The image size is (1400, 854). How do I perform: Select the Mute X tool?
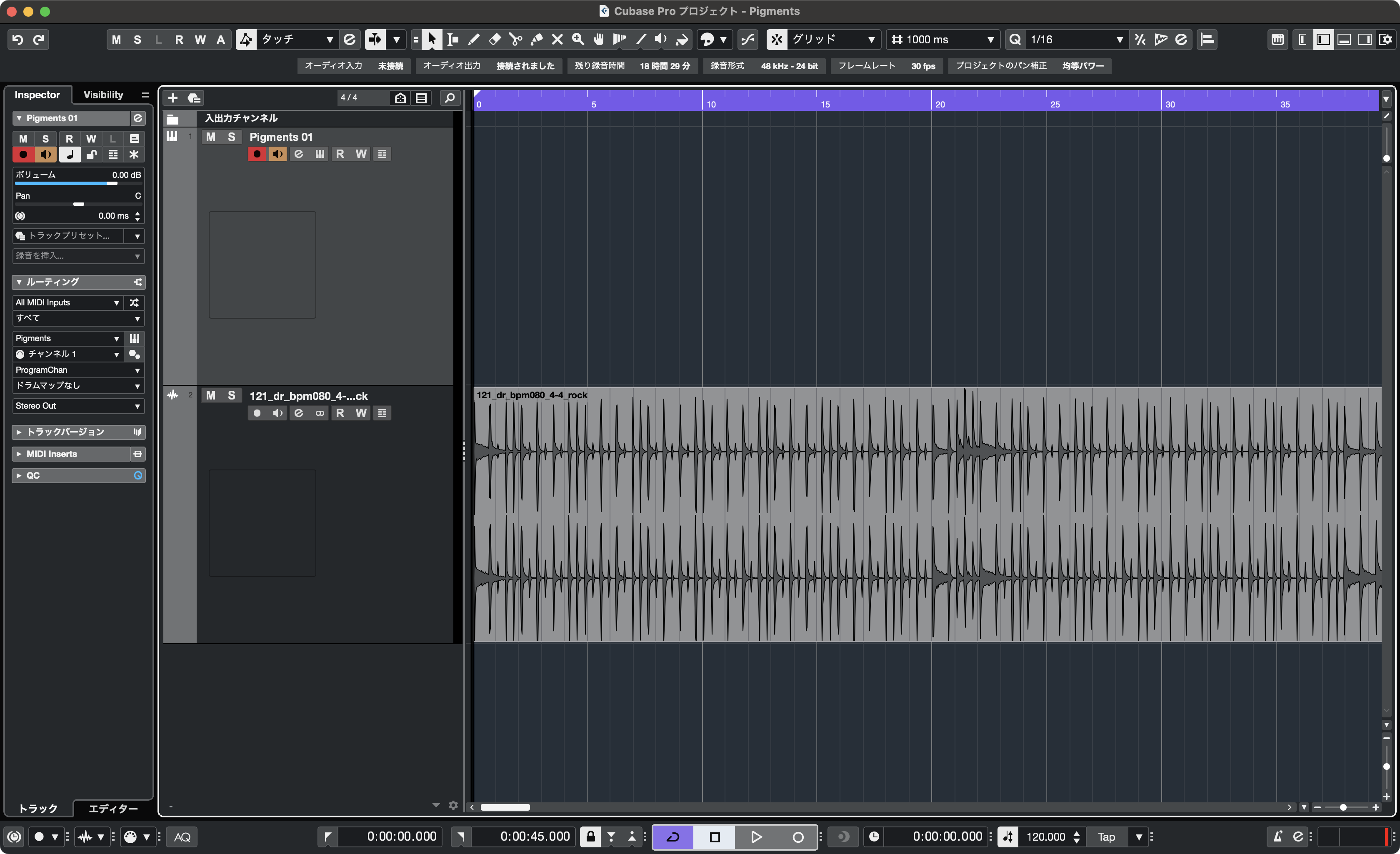(557, 39)
